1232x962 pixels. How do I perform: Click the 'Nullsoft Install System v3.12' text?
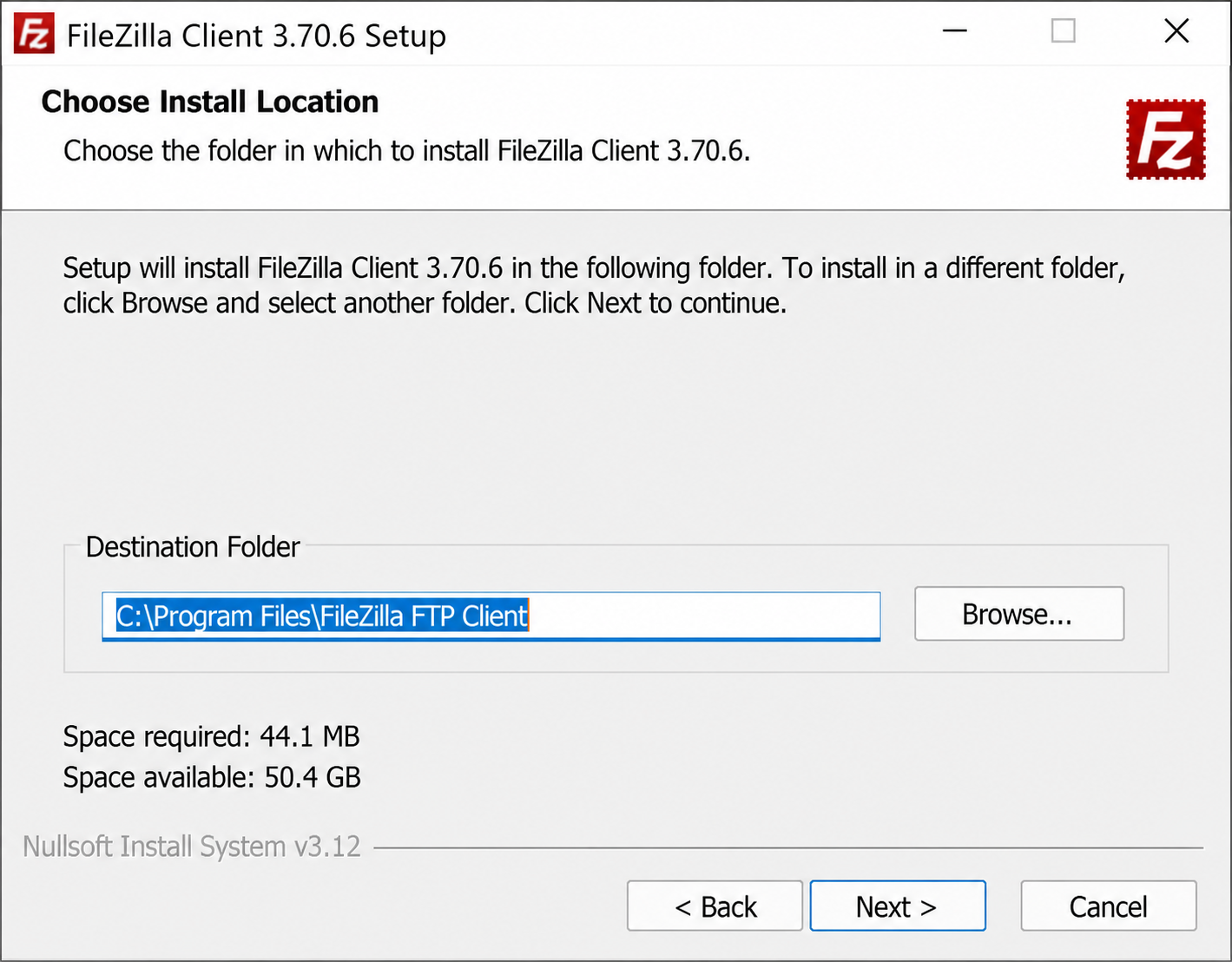(191, 847)
